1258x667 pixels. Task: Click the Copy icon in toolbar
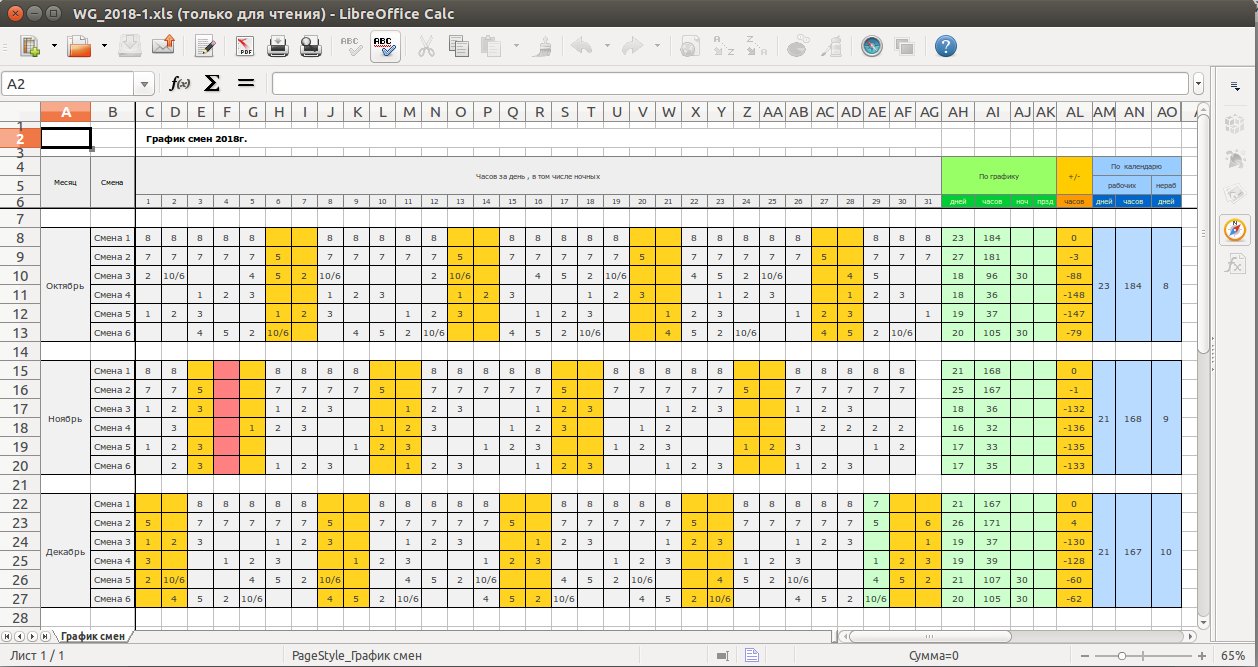coord(459,46)
